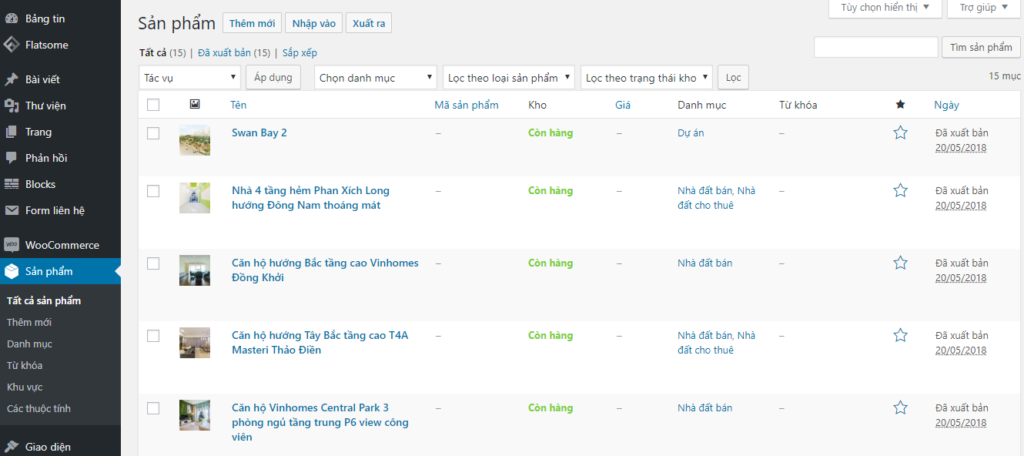This screenshot has width=1024, height=456.
Task: Click the featured star column header
Action: click(x=900, y=105)
